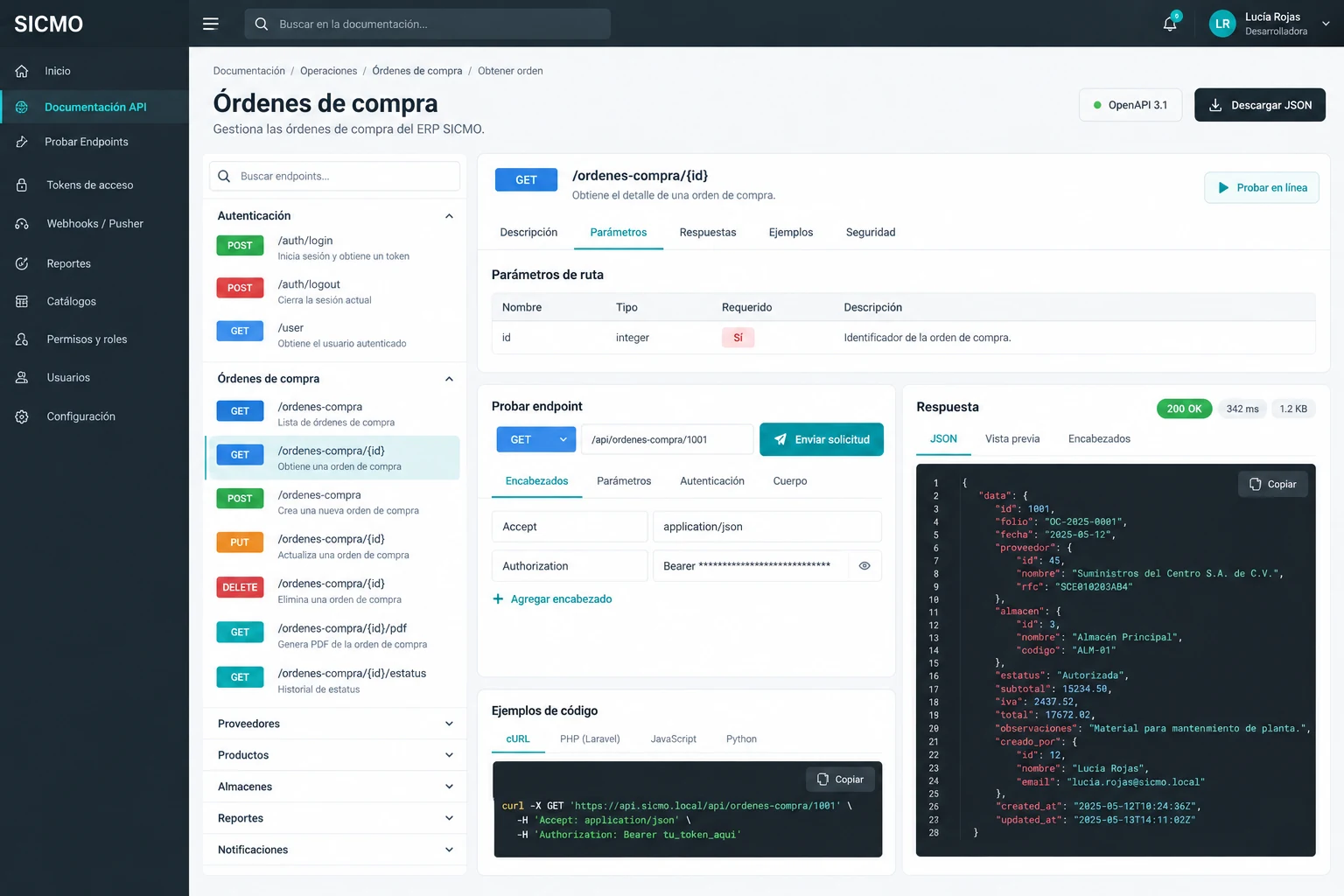Screen dimensions: 1344x896
Task: Click the request URL input field
Action: pyautogui.click(x=667, y=439)
